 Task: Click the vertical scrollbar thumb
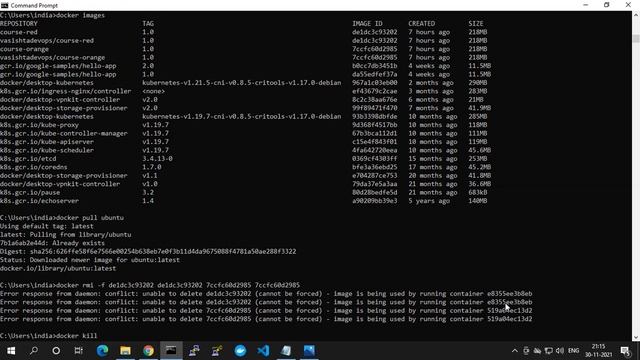636,38
